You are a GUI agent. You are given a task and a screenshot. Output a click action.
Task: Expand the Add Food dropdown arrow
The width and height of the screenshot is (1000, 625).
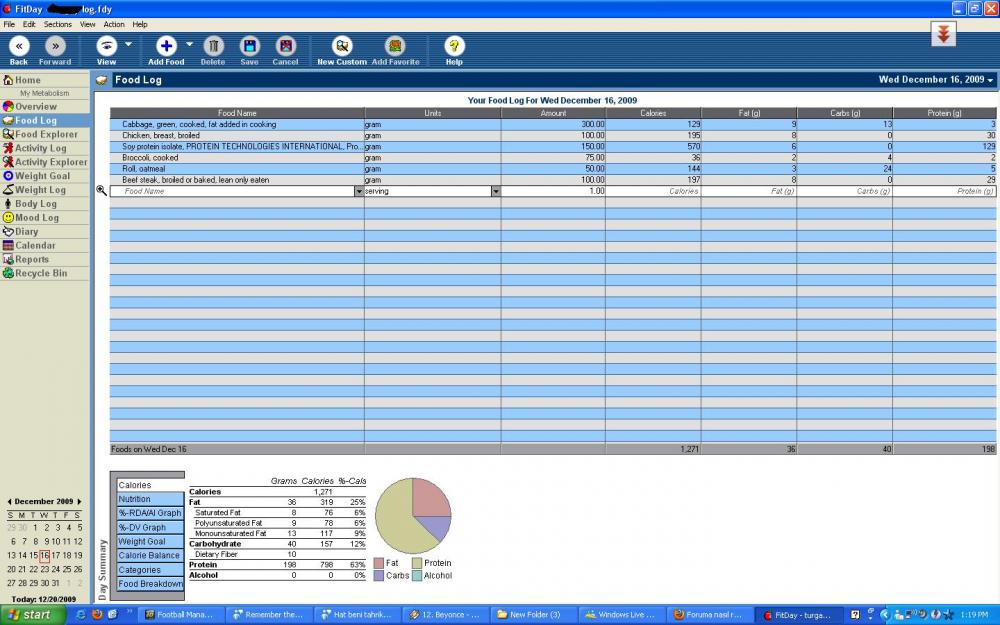click(x=189, y=44)
